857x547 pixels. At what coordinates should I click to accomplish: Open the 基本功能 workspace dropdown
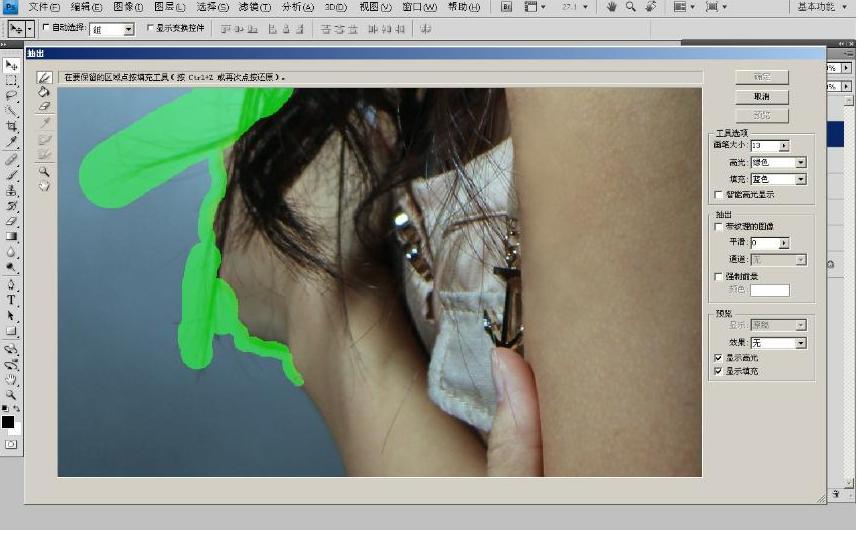tap(820, 7)
